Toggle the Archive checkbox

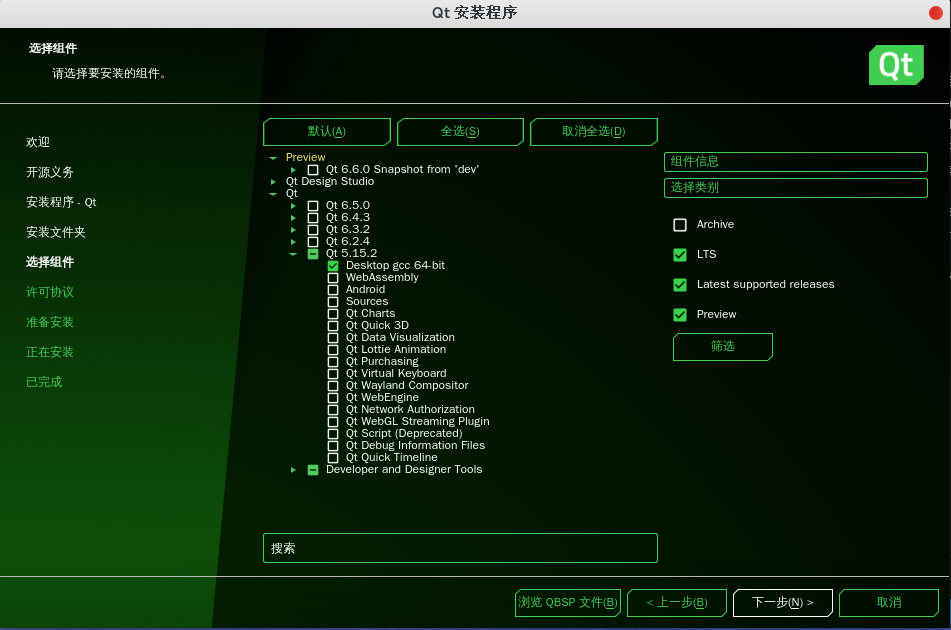[680, 225]
